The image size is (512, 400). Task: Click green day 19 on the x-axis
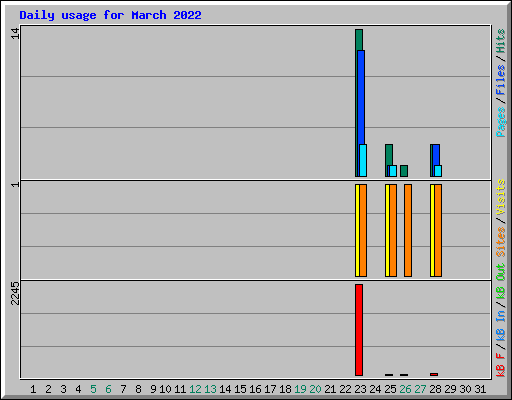click(x=300, y=389)
